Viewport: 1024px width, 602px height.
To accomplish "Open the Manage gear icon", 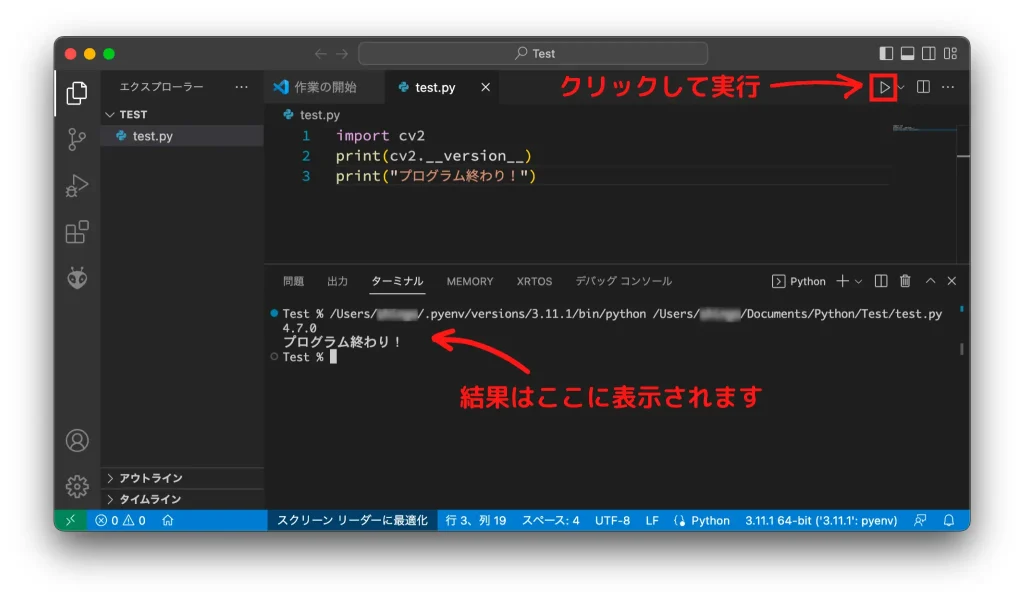I will 77,486.
